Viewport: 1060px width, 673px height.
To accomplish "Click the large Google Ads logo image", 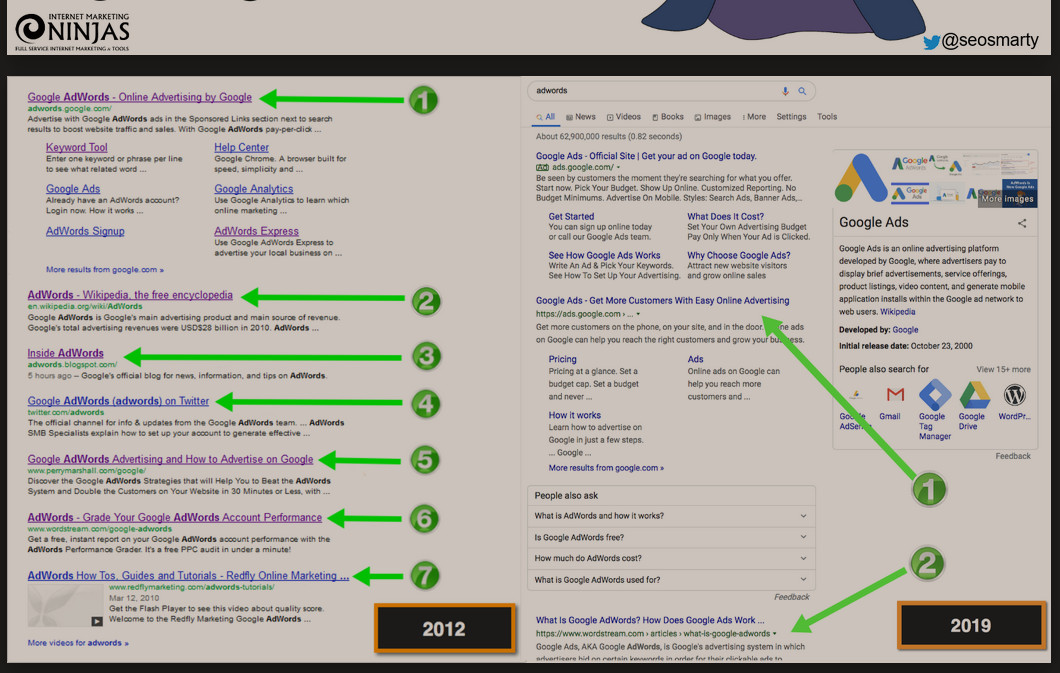I will coord(860,178).
